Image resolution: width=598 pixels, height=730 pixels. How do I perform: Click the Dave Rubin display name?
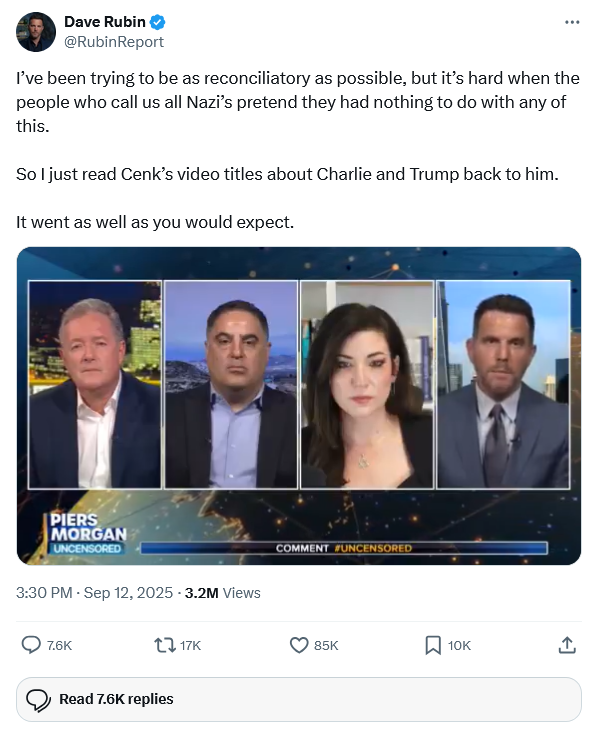point(105,22)
